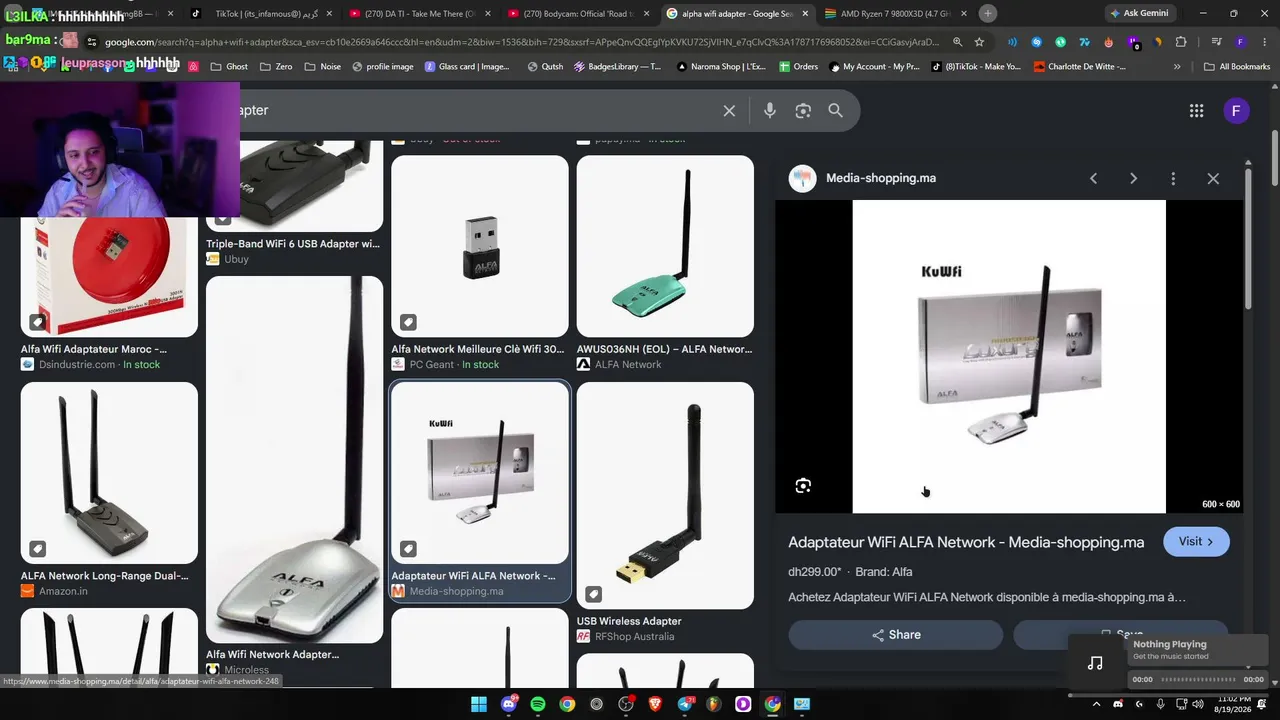The height and width of the screenshot is (720, 1280).
Task: View site information in address bar
Action: tap(92, 42)
